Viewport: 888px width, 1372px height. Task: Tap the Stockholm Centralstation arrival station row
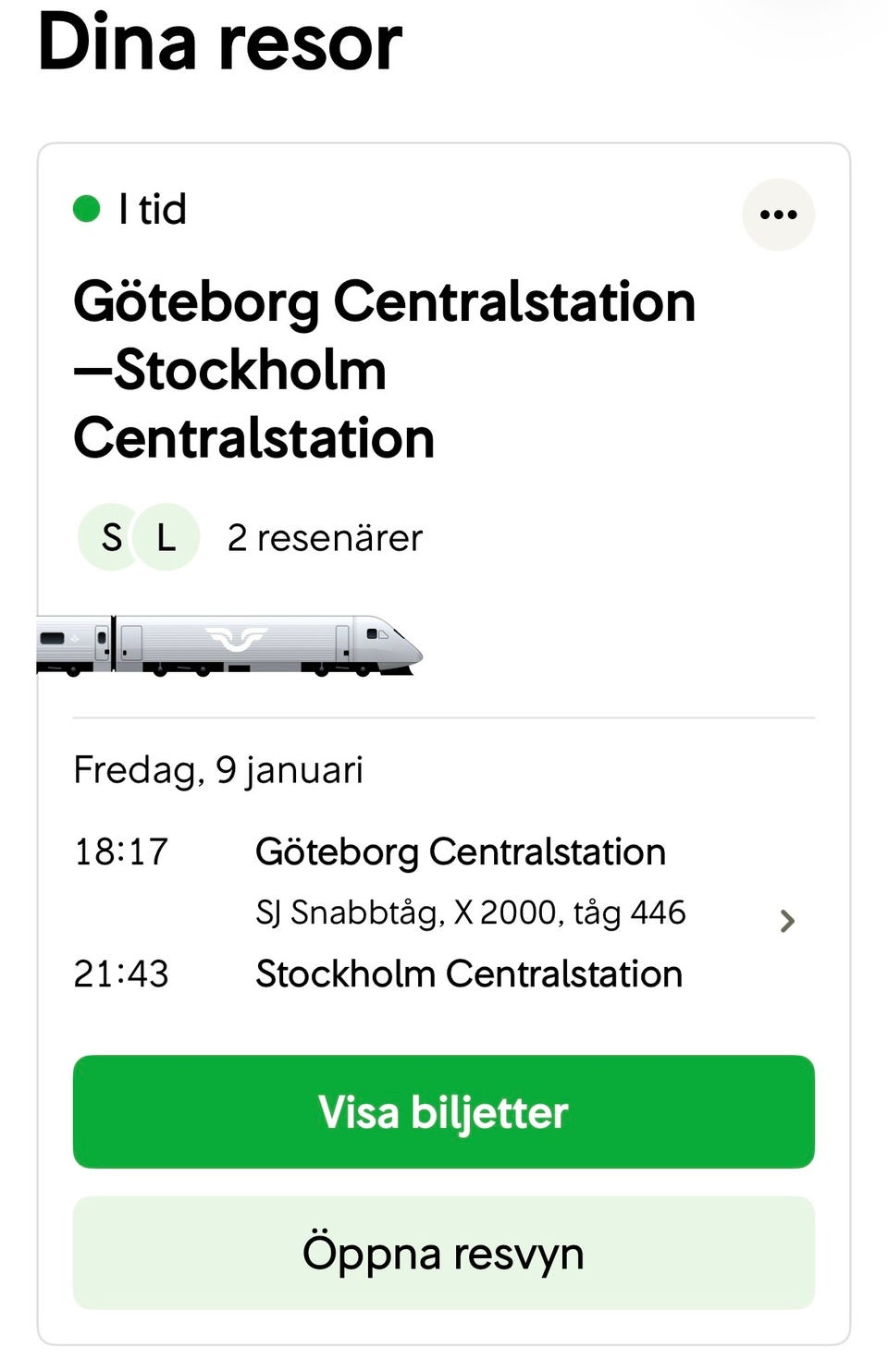(468, 974)
